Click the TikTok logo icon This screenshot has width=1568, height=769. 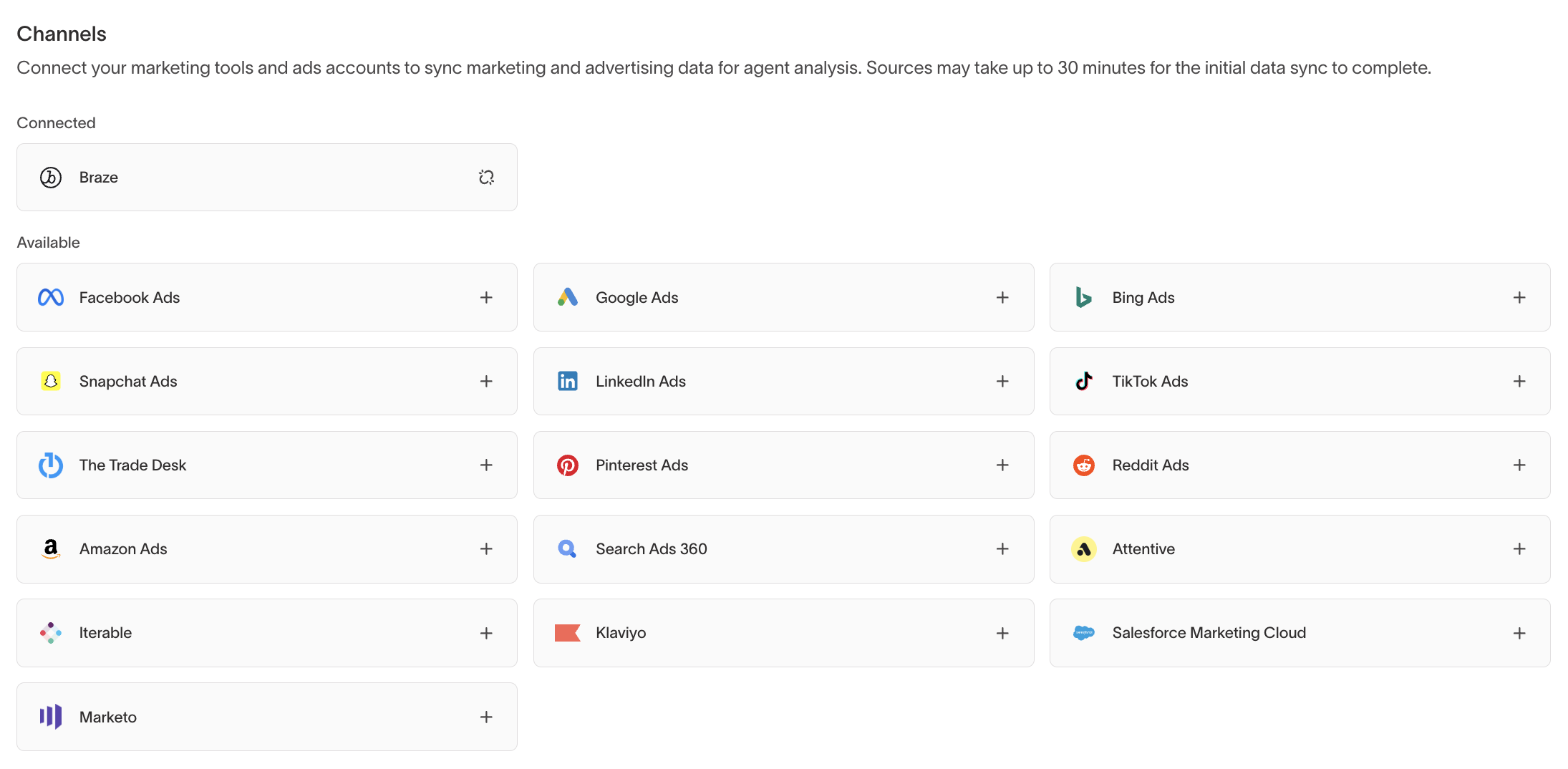[x=1084, y=381]
